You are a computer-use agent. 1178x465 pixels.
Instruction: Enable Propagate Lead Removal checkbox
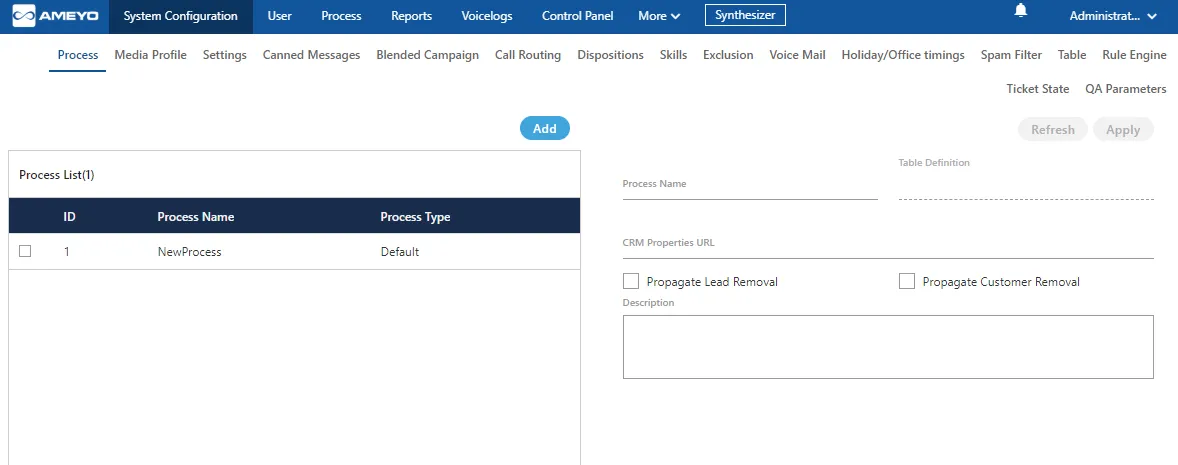631,282
